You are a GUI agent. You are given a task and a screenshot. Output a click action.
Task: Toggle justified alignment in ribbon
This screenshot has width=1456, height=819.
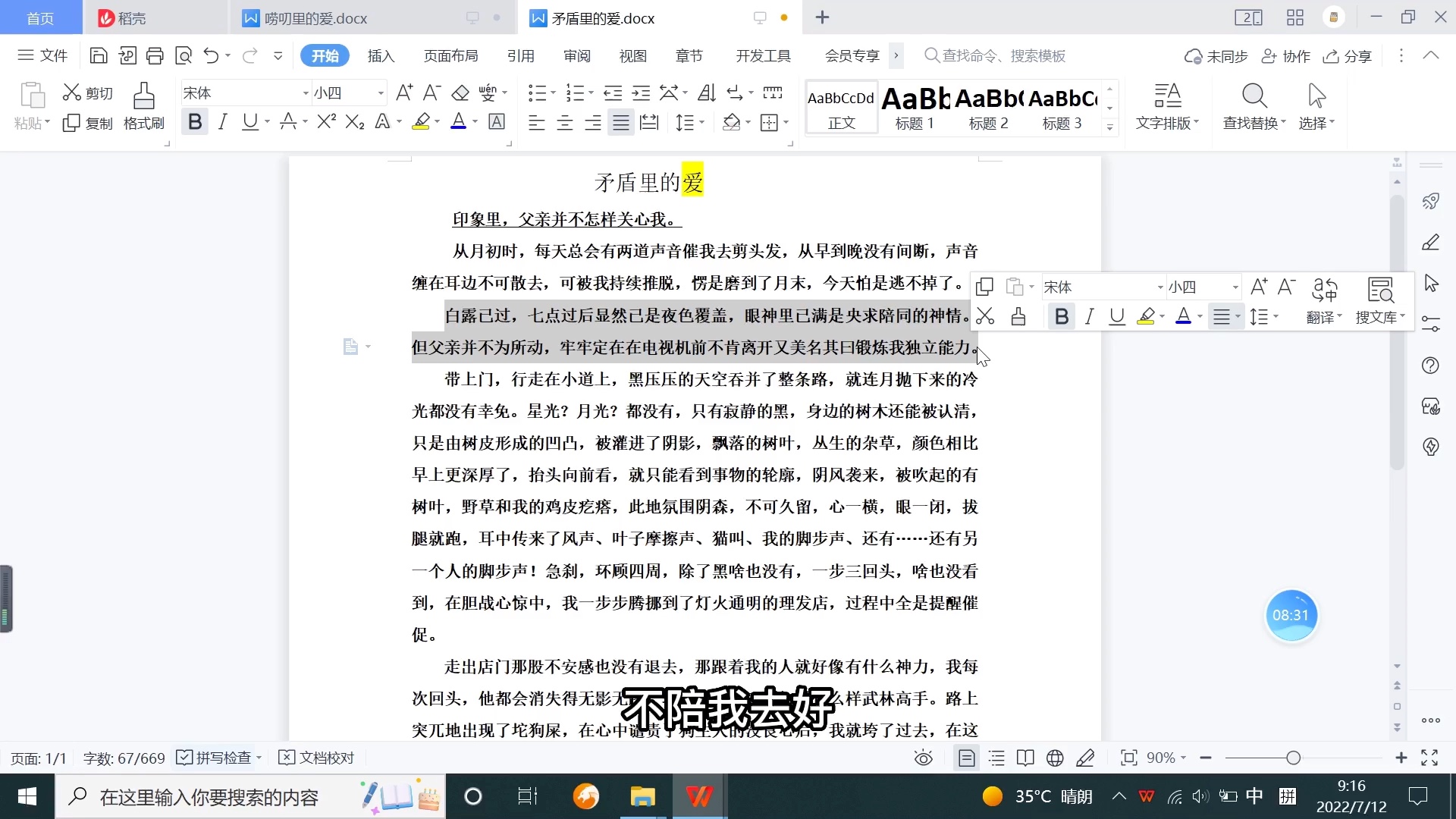point(621,122)
